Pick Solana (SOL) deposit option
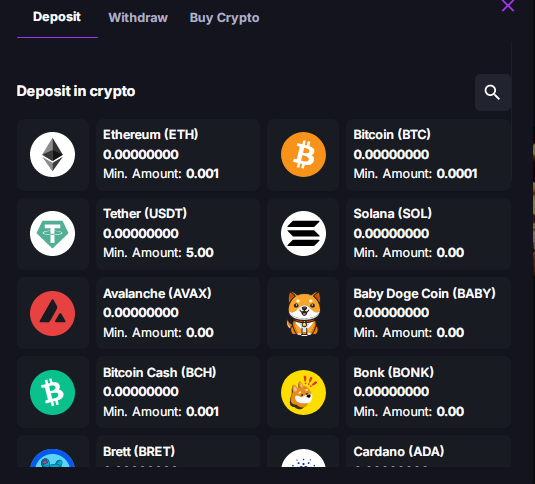This screenshot has height=484, width=535. pos(429,234)
